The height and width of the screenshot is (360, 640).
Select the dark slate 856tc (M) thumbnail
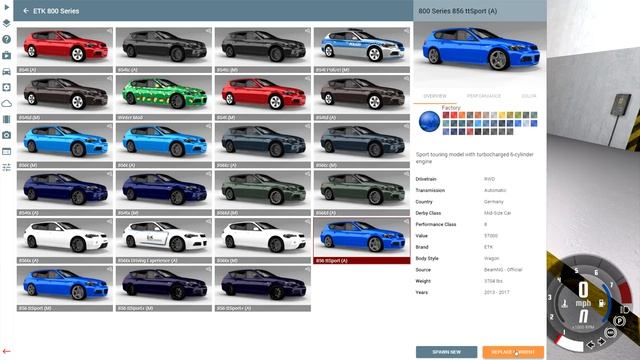[362, 146]
